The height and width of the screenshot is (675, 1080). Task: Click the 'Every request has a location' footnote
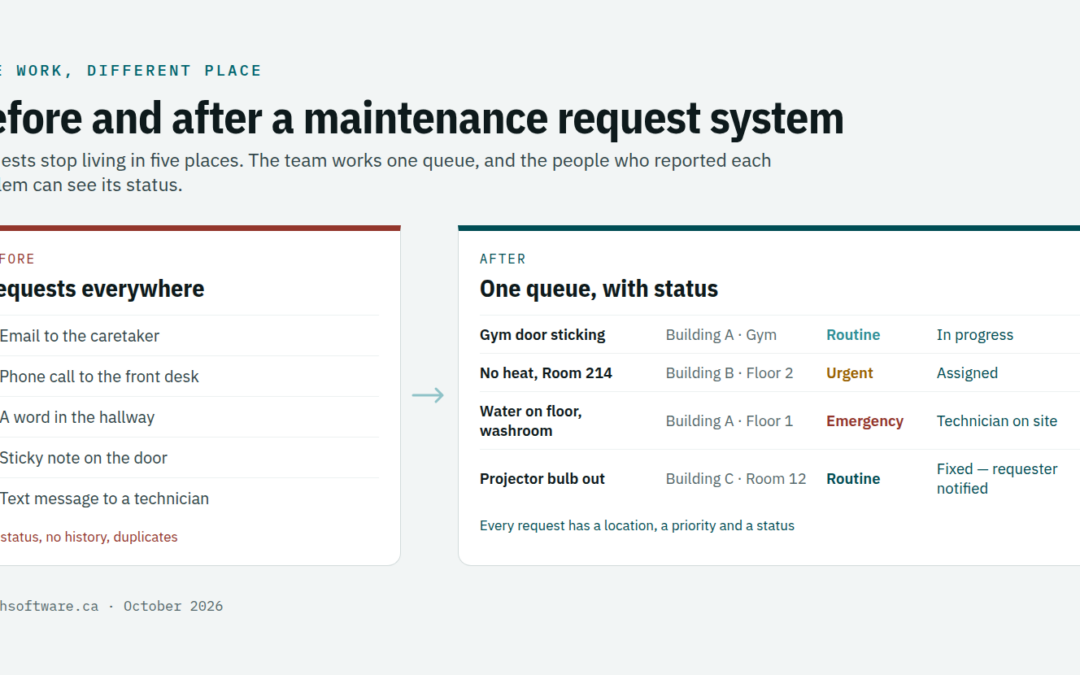(636, 526)
